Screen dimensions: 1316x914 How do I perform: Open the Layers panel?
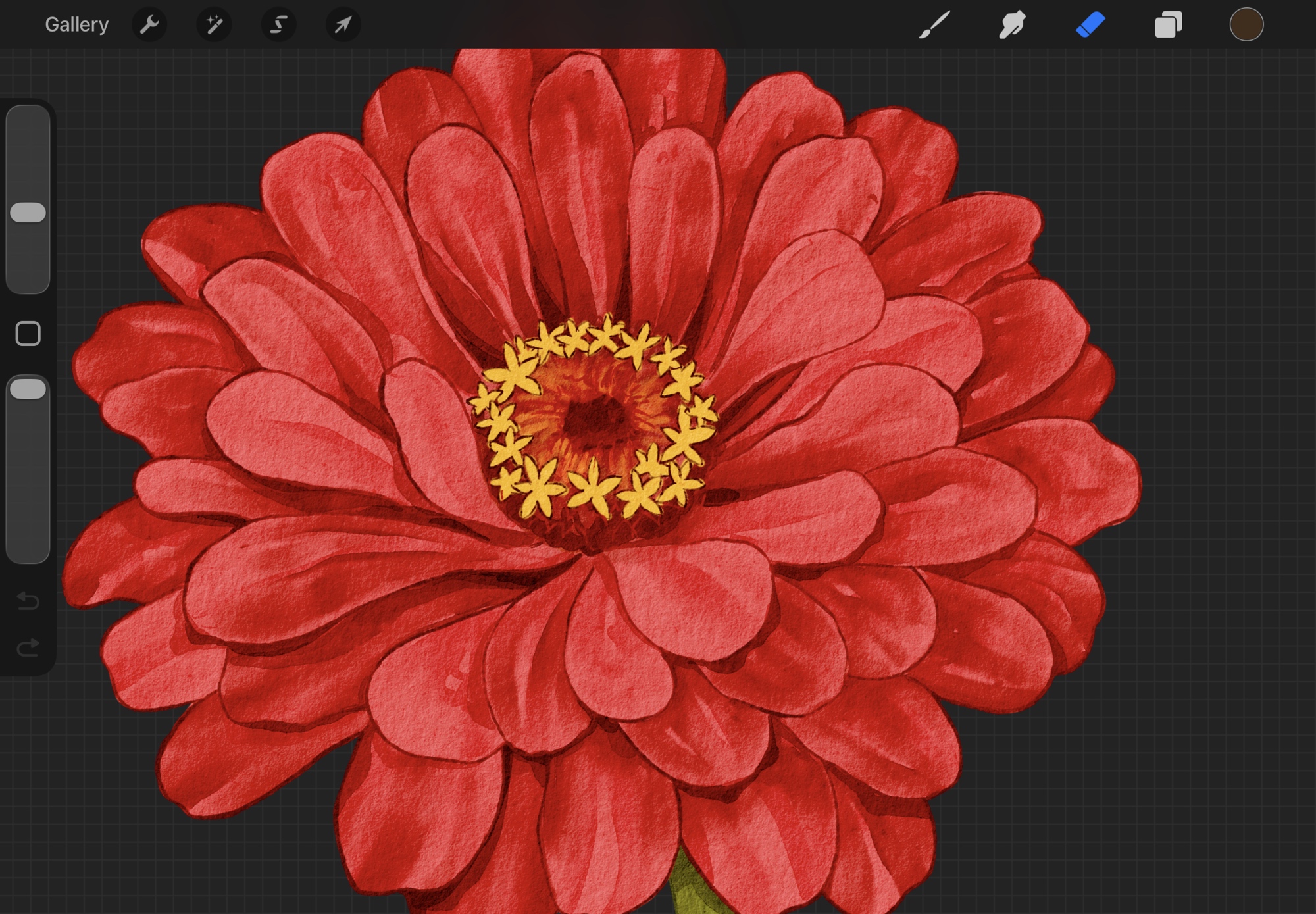coord(1169,25)
